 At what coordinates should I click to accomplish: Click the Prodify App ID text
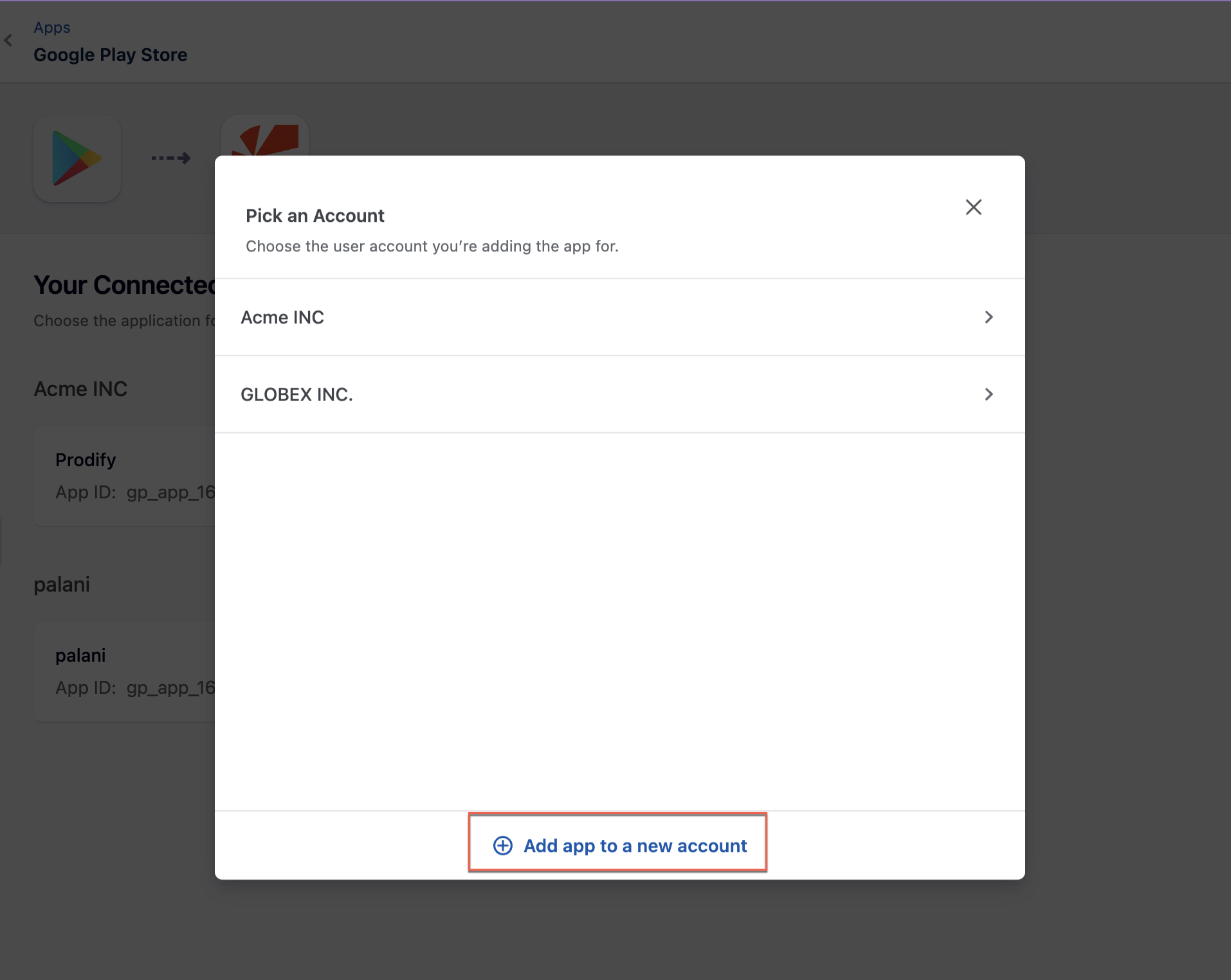tap(135, 493)
